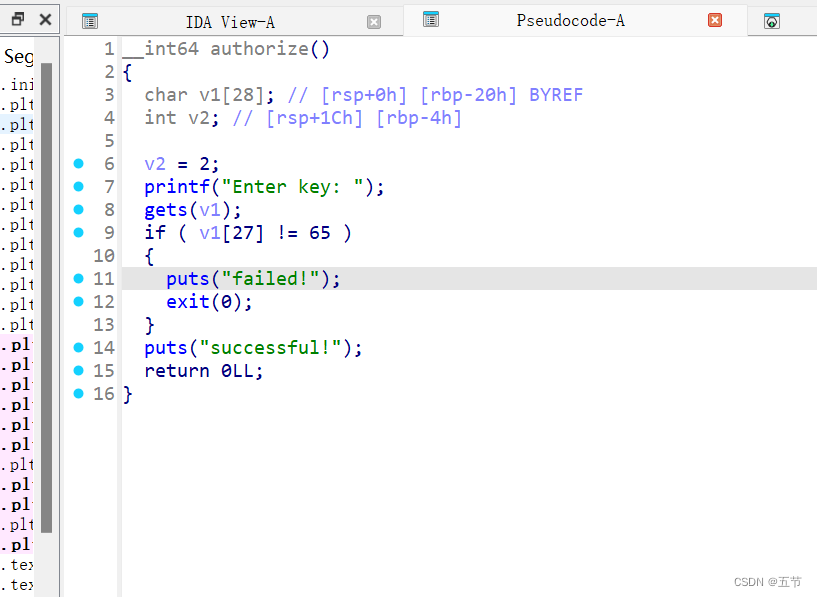
Task: Click puts("failed!") call name
Action: coord(188,279)
